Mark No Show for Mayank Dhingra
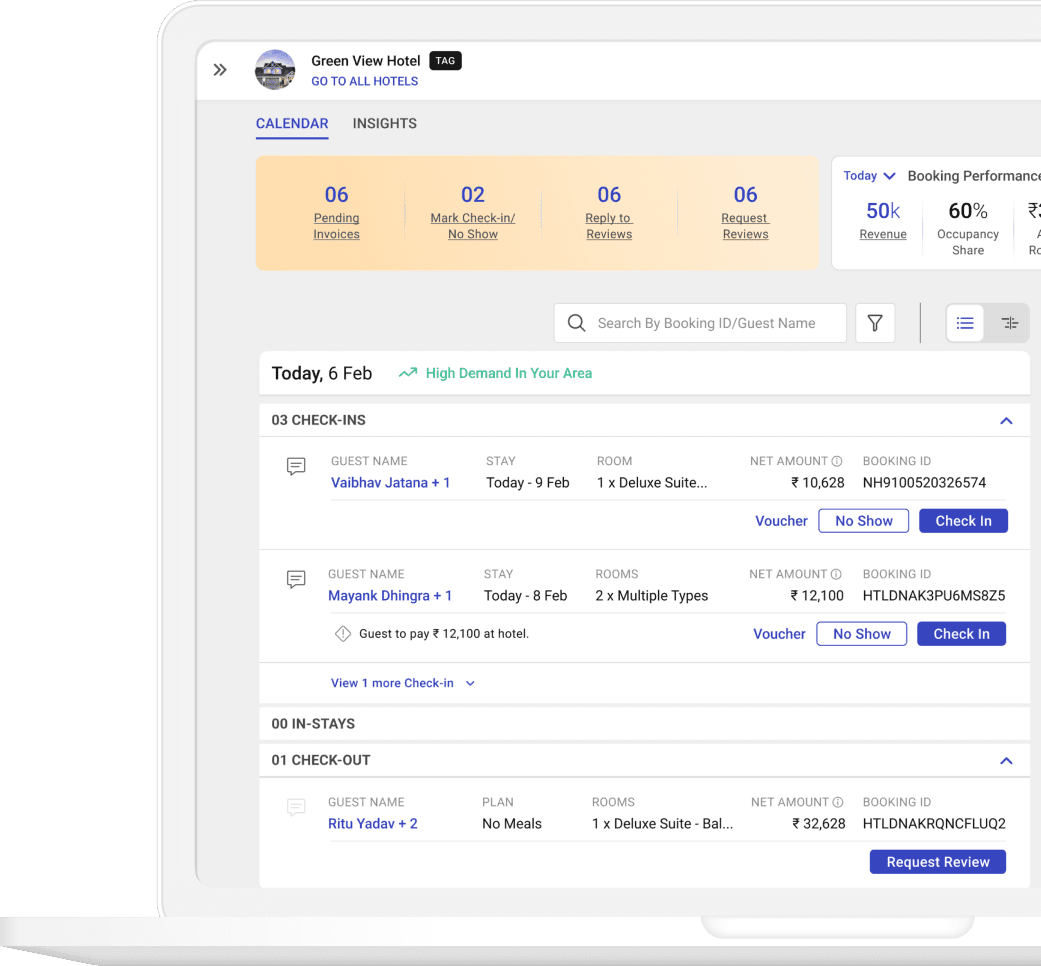The width and height of the screenshot is (1041, 966). 862,634
